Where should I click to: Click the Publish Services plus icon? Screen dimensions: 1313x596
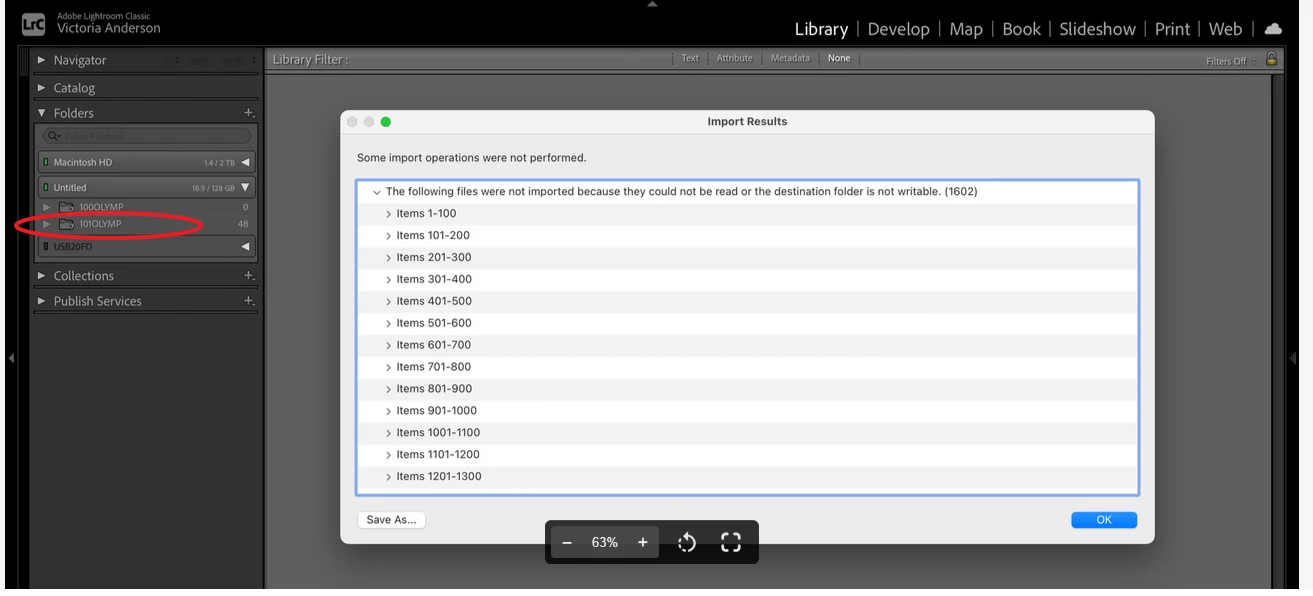coord(249,301)
